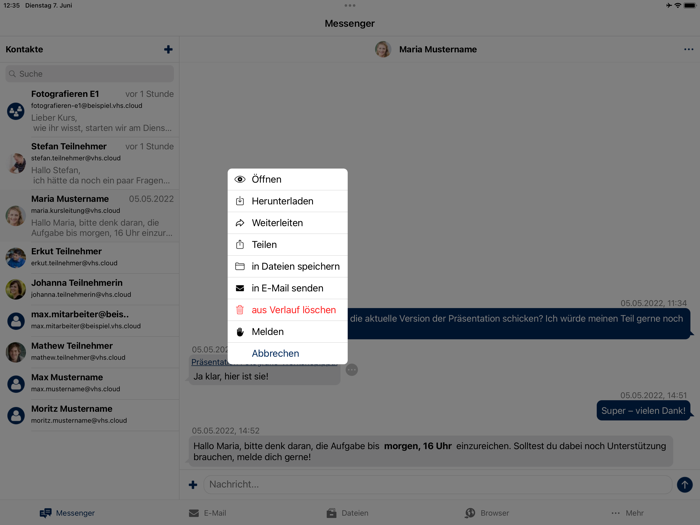The height and width of the screenshot is (525, 700).
Task: Click the share icon beside Teilen
Action: [x=240, y=245]
